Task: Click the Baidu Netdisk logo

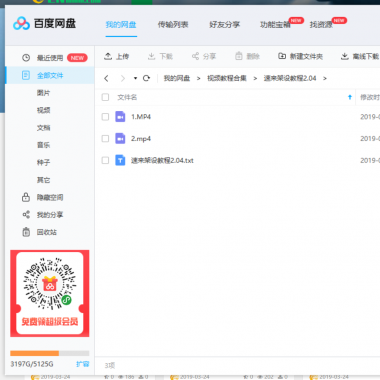Action: coord(44,24)
